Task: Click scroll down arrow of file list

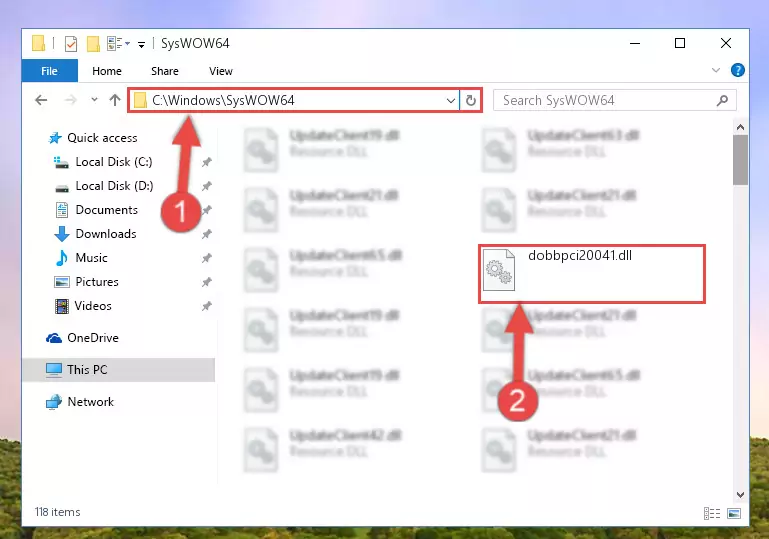Action: (741, 495)
